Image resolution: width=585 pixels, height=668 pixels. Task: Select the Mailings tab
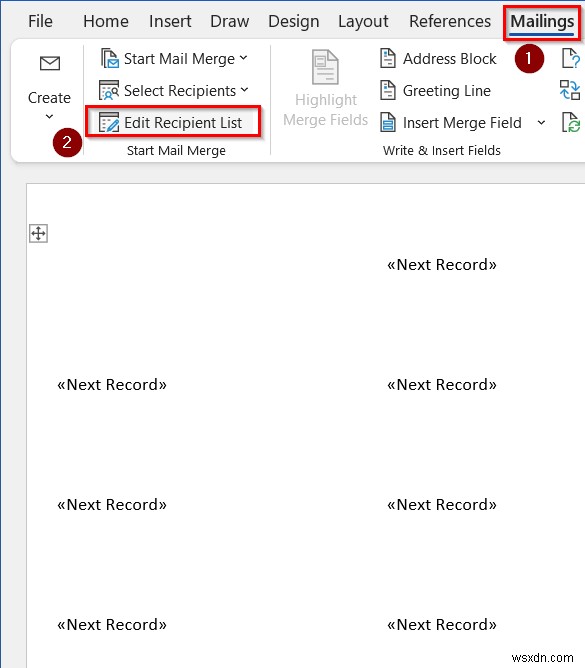(542, 21)
